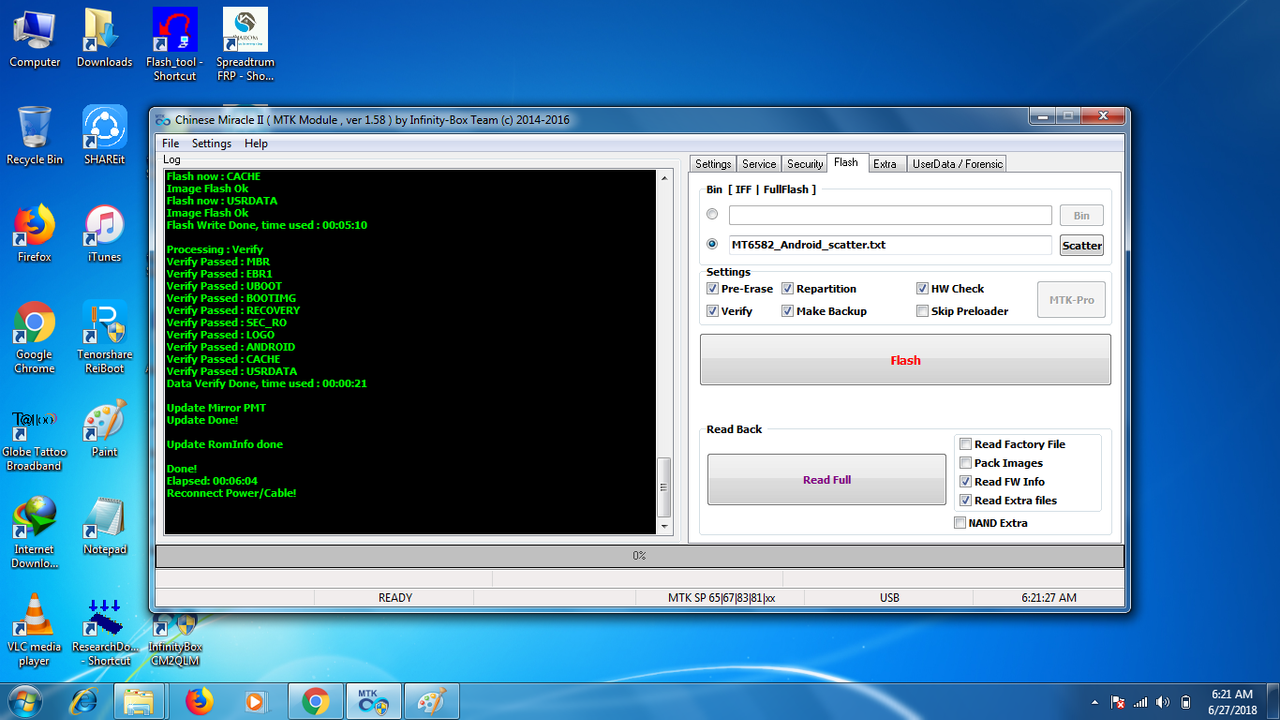
Task: Click the 0% progress bar
Action: [x=639, y=556]
